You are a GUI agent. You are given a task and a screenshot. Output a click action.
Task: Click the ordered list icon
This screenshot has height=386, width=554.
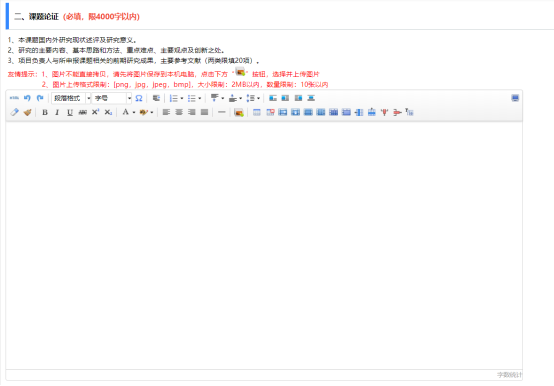tap(173, 98)
